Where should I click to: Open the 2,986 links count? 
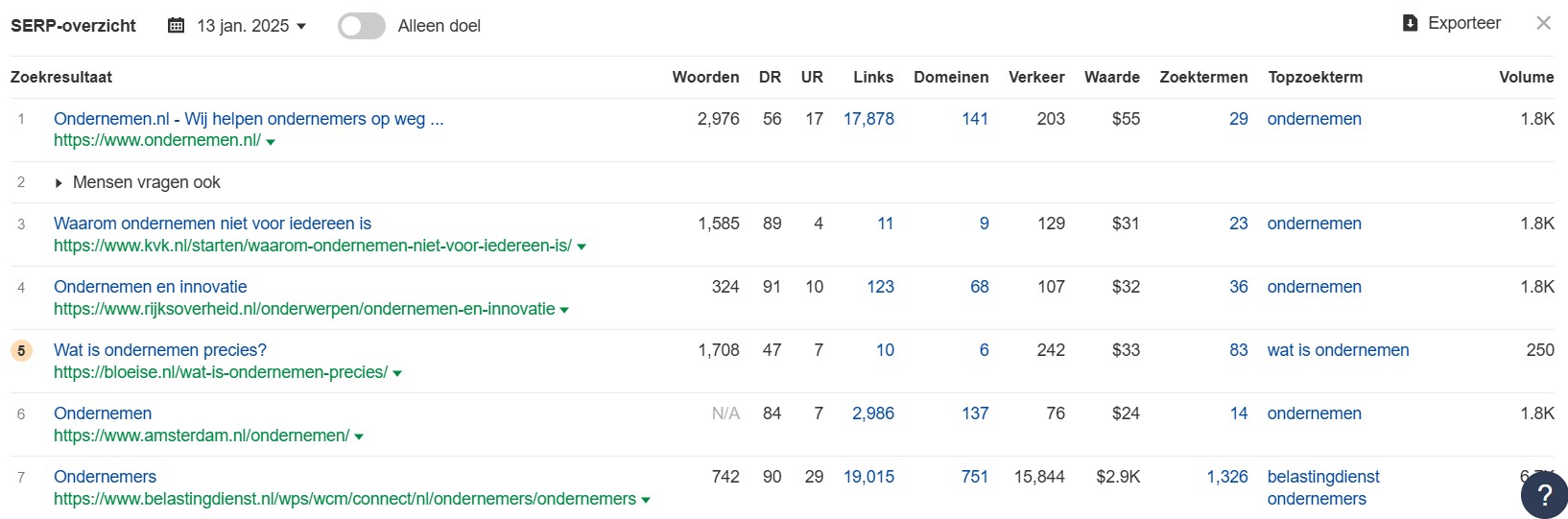(873, 413)
